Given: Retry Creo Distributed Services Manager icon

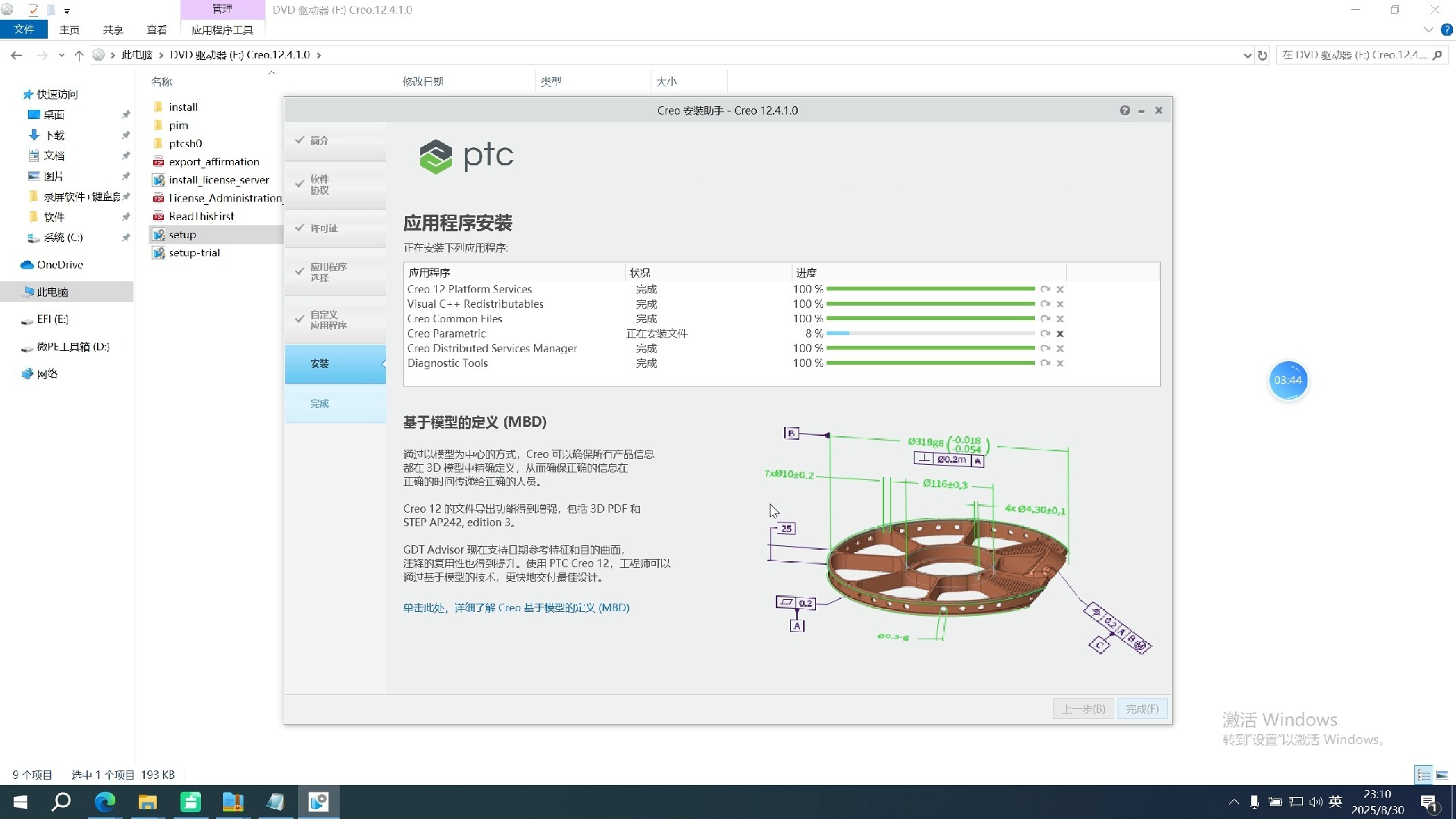Looking at the screenshot, I should pyautogui.click(x=1045, y=348).
